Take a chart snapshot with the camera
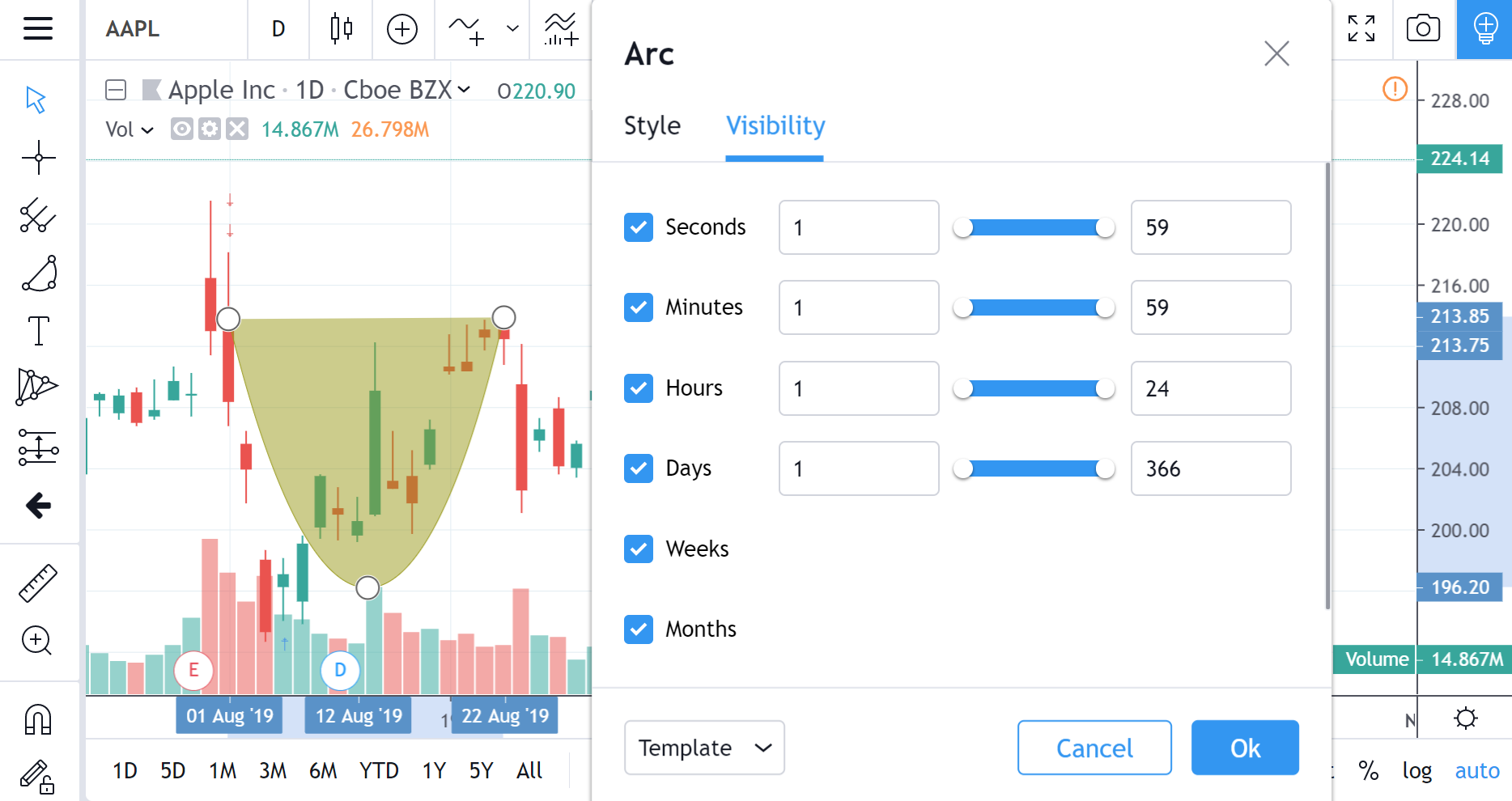 point(1422,28)
